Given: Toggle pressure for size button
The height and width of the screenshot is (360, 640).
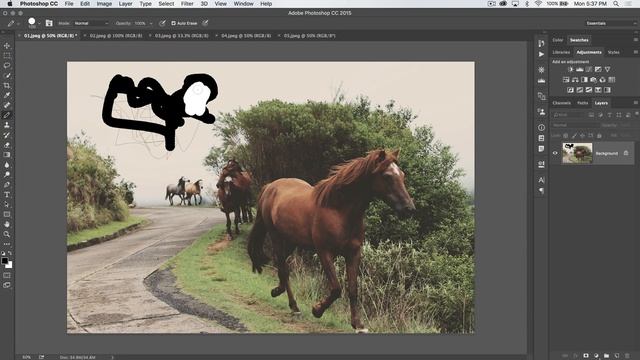Looking at the screenshot, I should [205, 23].
